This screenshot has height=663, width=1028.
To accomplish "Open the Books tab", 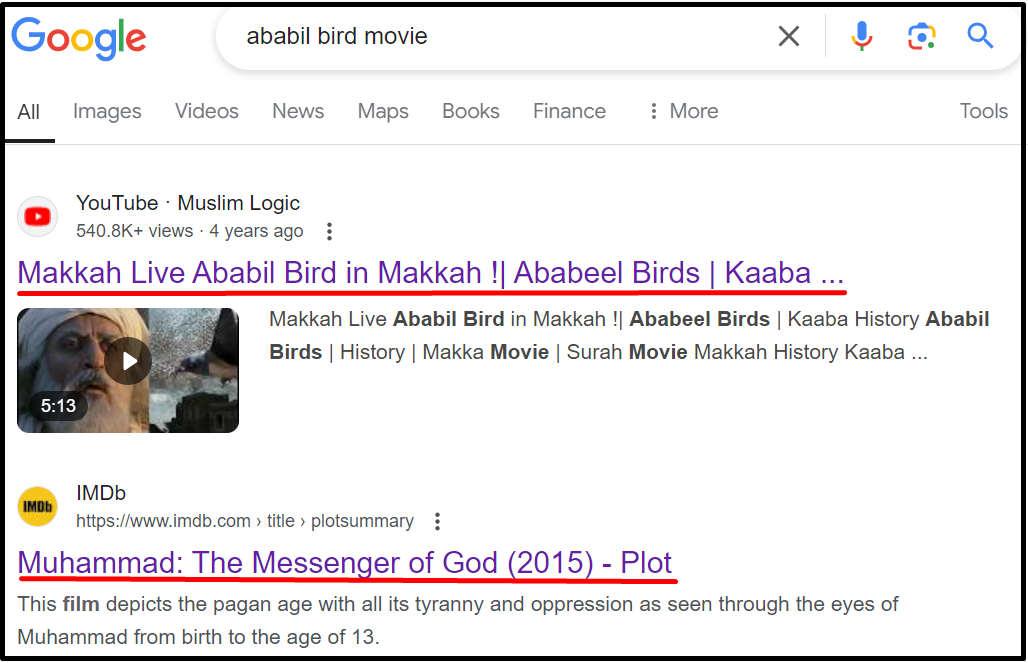I will 471,111.
